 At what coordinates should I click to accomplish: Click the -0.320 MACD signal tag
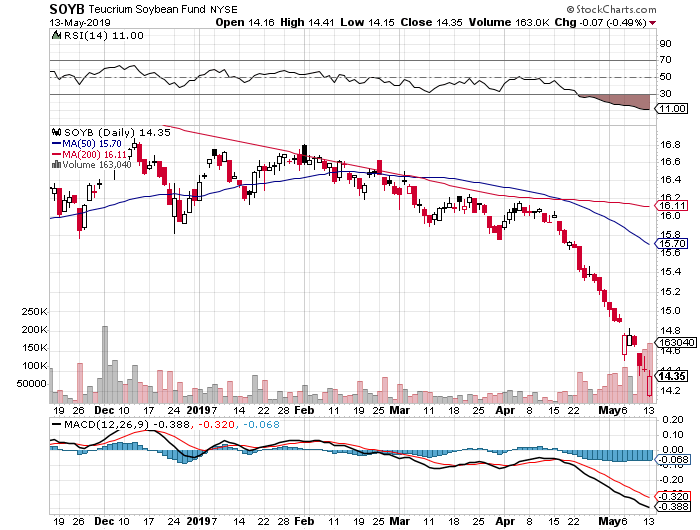click(x=673, y=497)
